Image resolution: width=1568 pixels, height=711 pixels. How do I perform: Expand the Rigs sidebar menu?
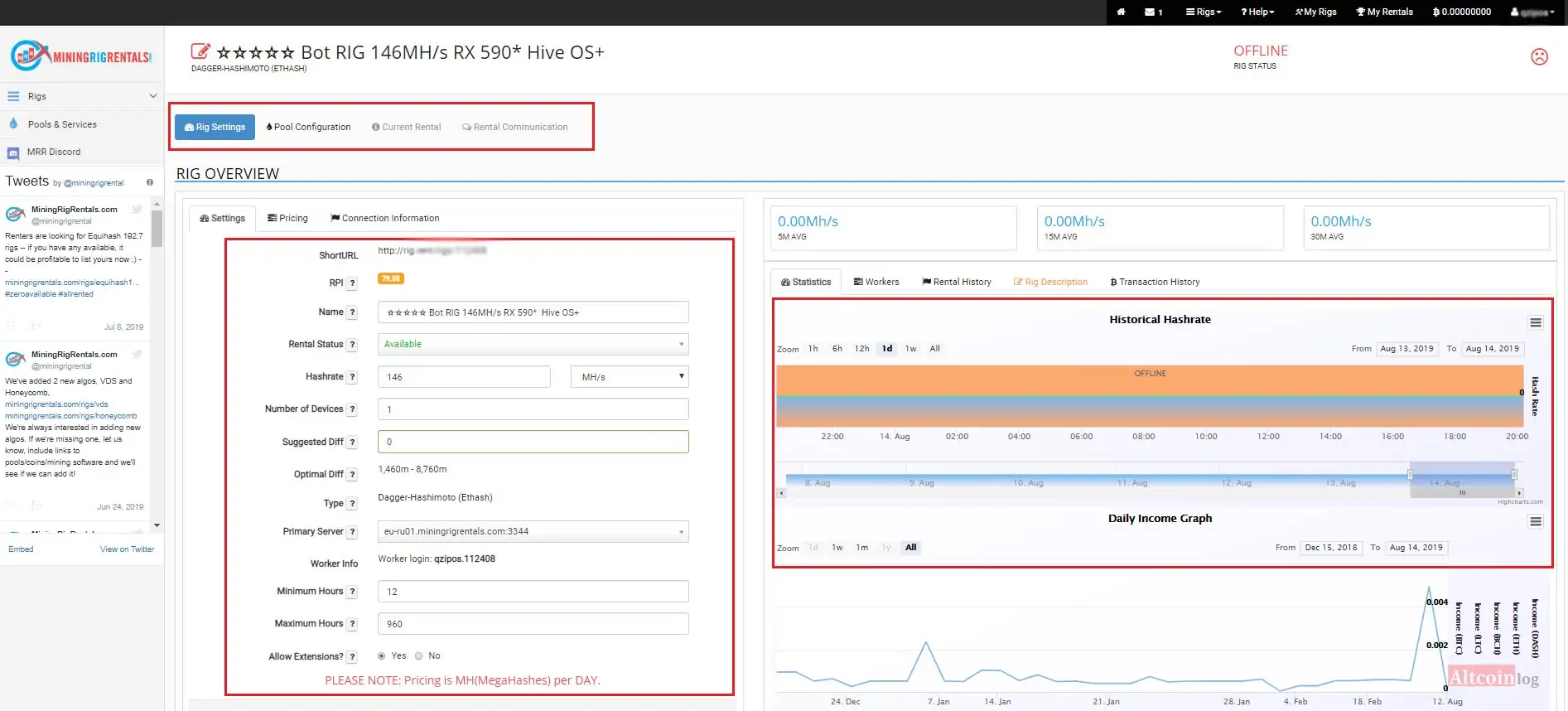[x=81, y=96]
